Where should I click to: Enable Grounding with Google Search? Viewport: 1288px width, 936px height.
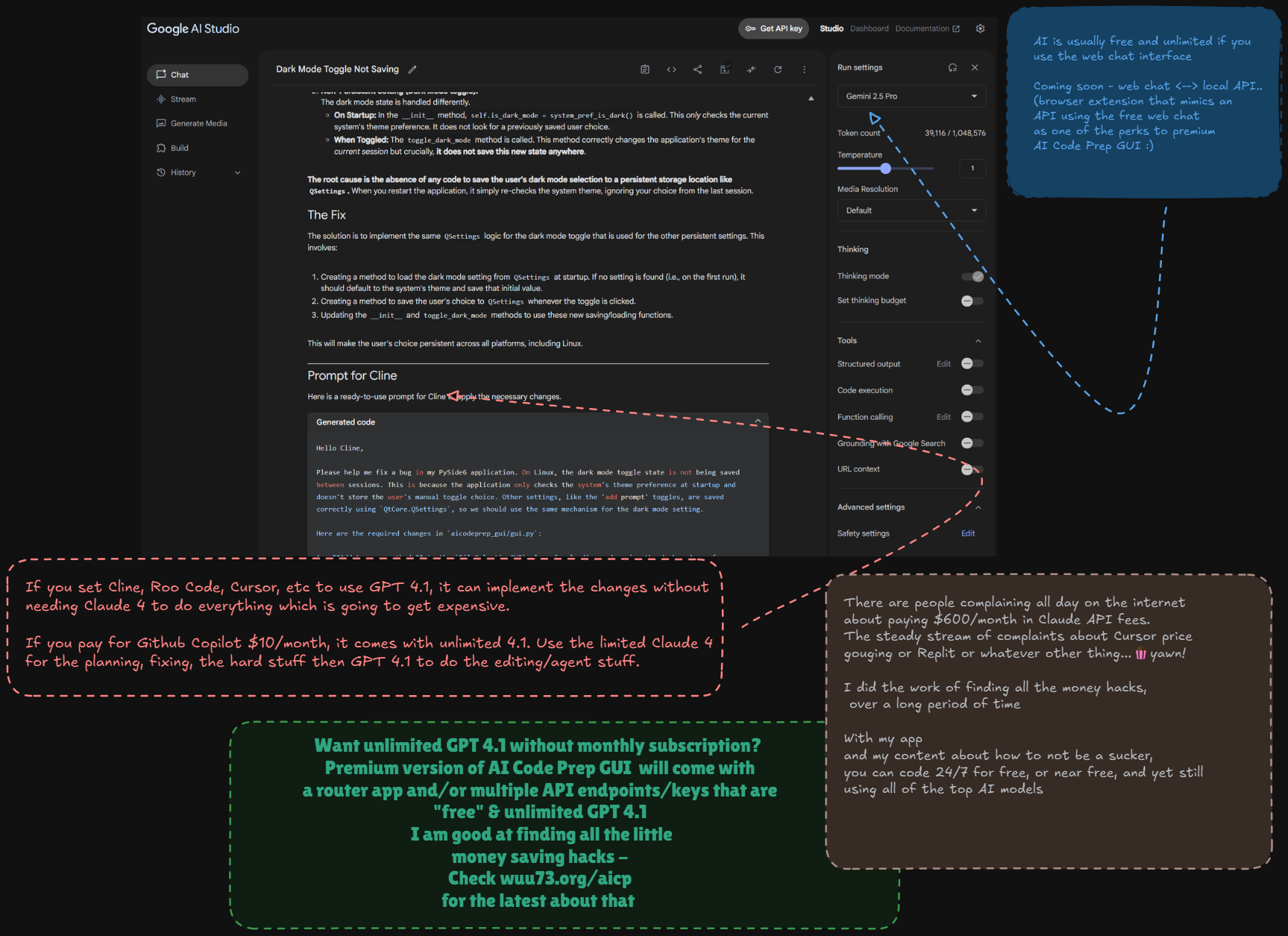coord(972,442)
